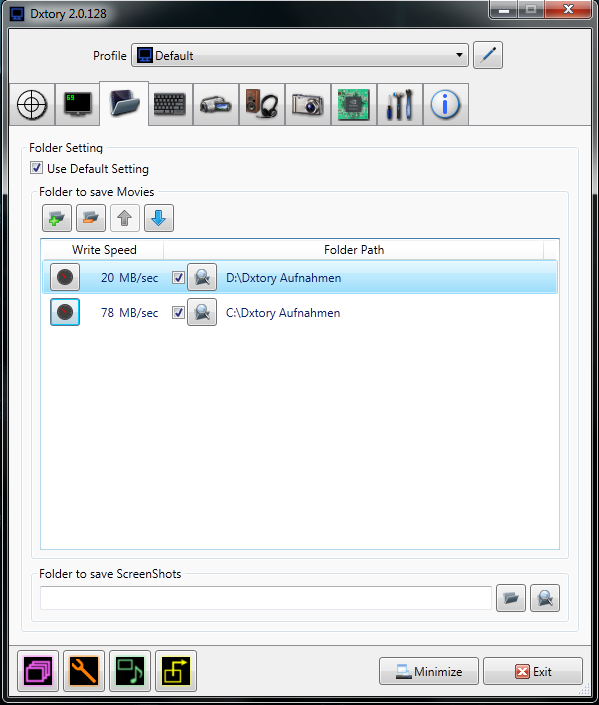
Task: Minimize the window from title bar
Action: [x=504, y=9]
